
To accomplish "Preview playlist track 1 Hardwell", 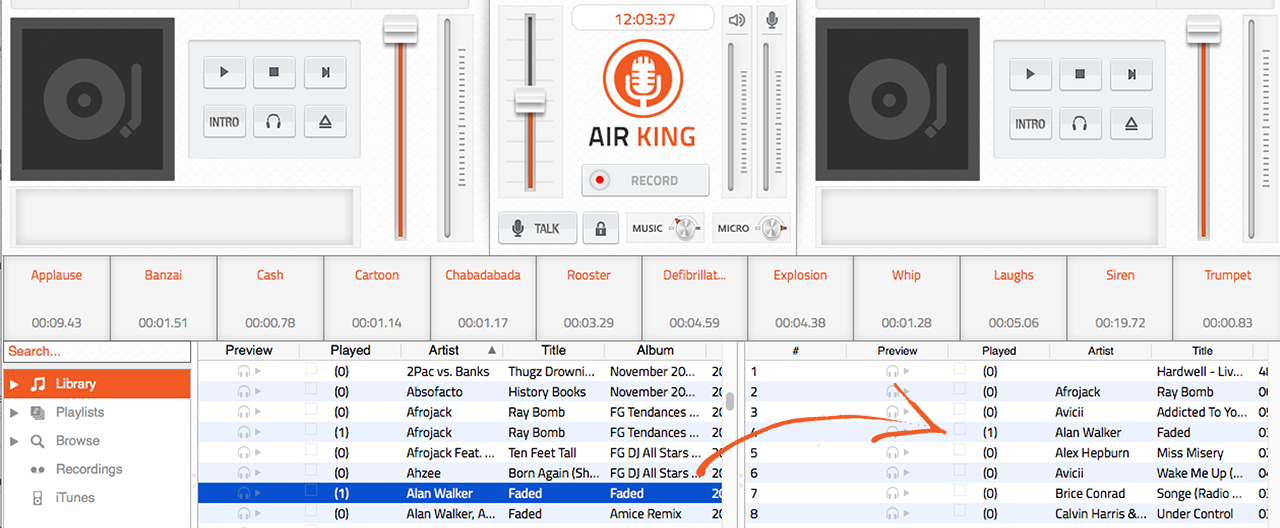I will [892, 371].
